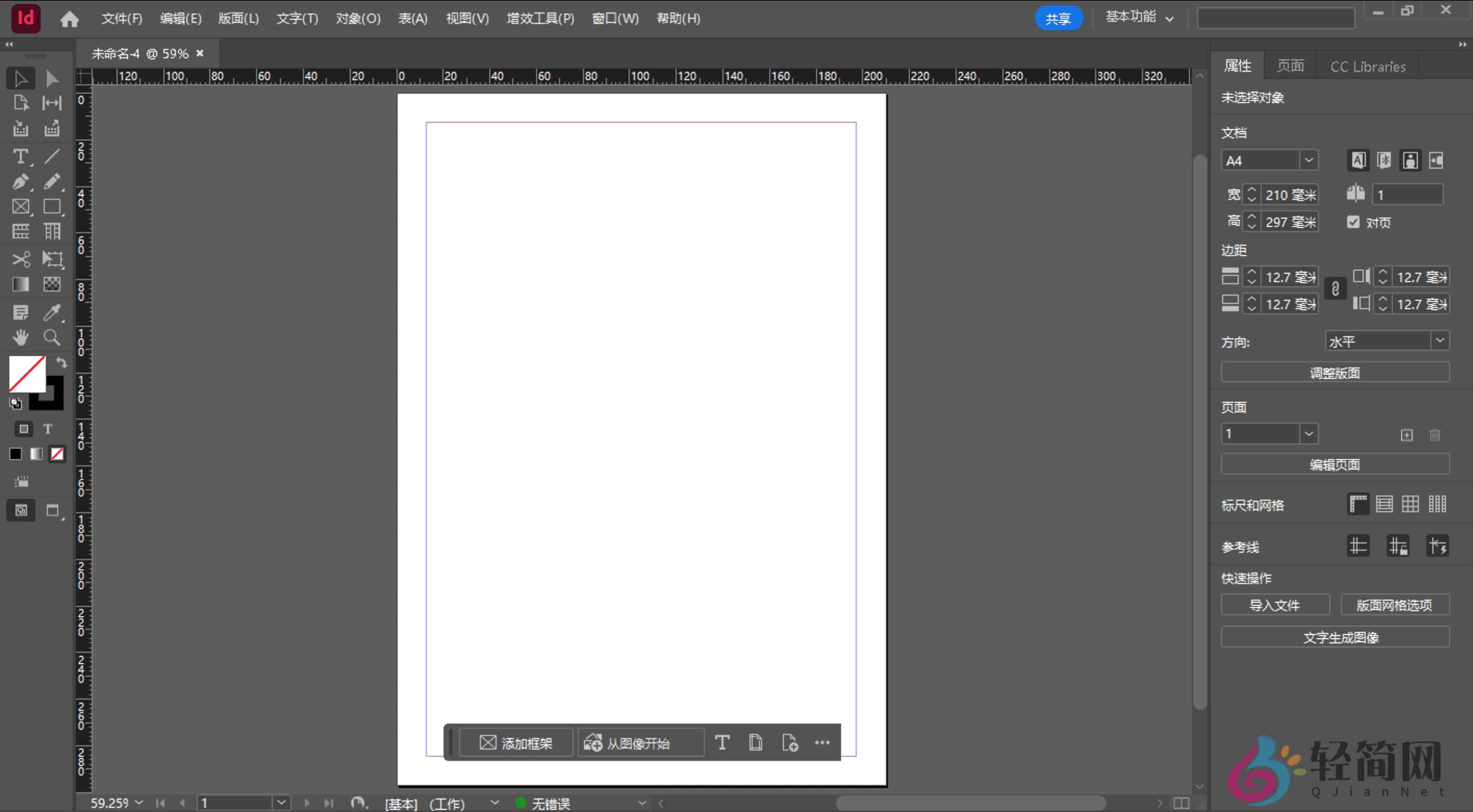Open the A4 page size dropdown
The width and height of the screenshot is (1473, 812).
[1310, 160]
